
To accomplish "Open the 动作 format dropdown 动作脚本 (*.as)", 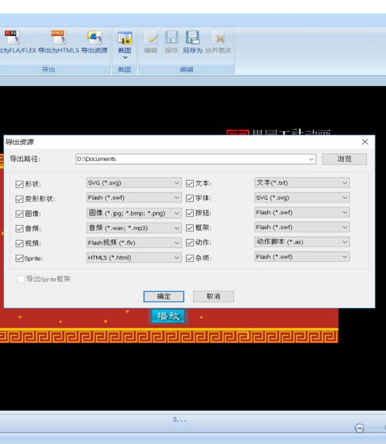I will click(302, 242).
